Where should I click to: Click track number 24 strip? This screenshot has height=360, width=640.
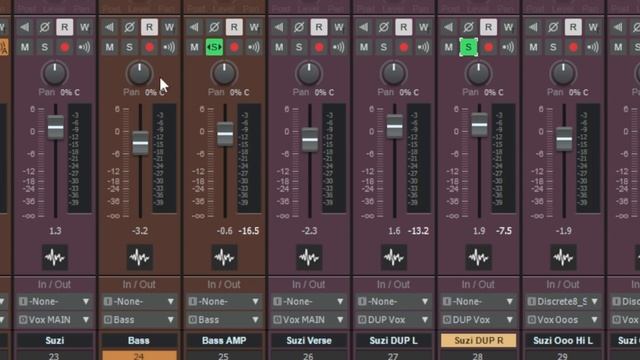pyautogui.click(x=139, y=356)
